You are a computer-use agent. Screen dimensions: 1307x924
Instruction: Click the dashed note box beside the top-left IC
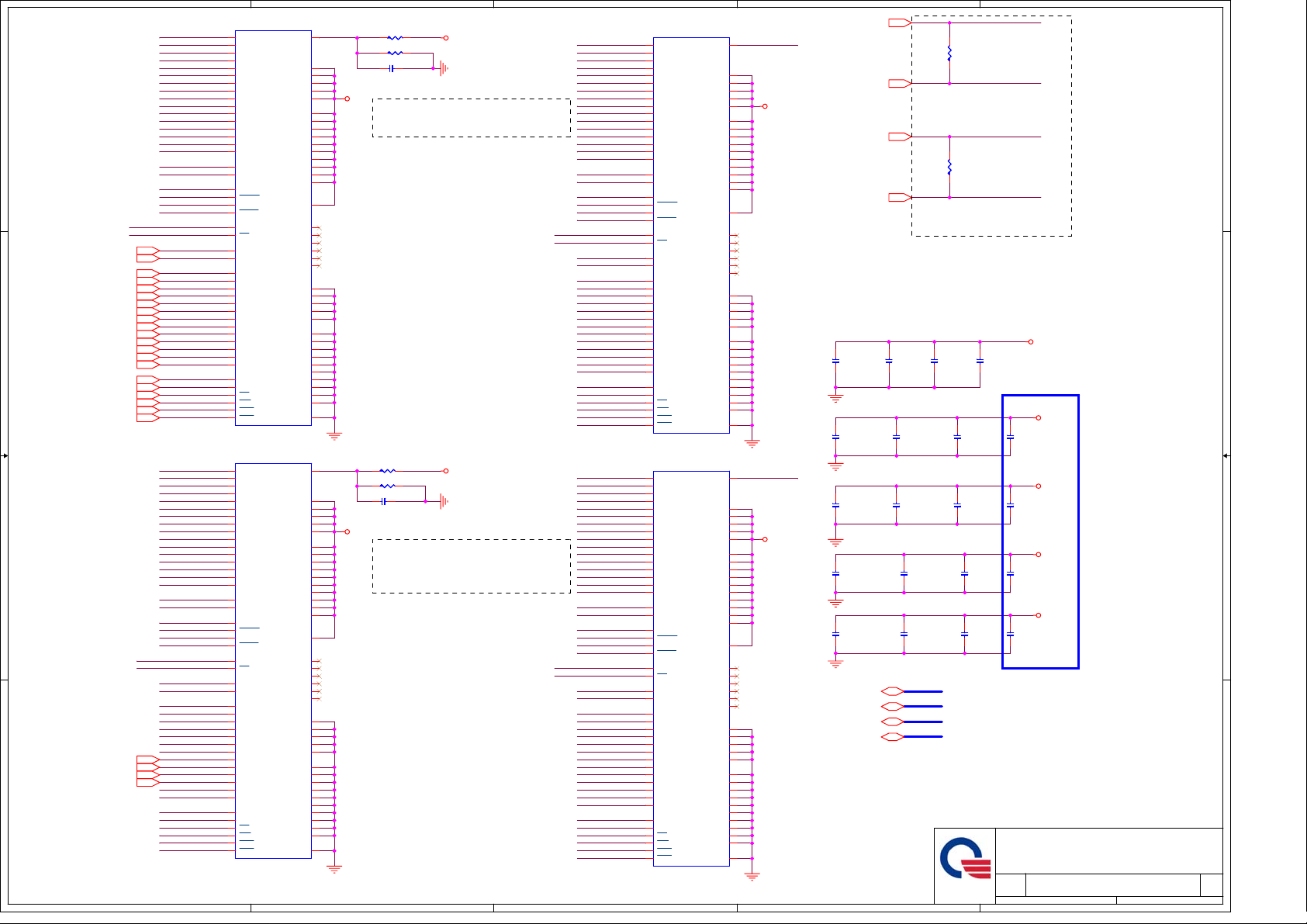click(x=472, y=118)
